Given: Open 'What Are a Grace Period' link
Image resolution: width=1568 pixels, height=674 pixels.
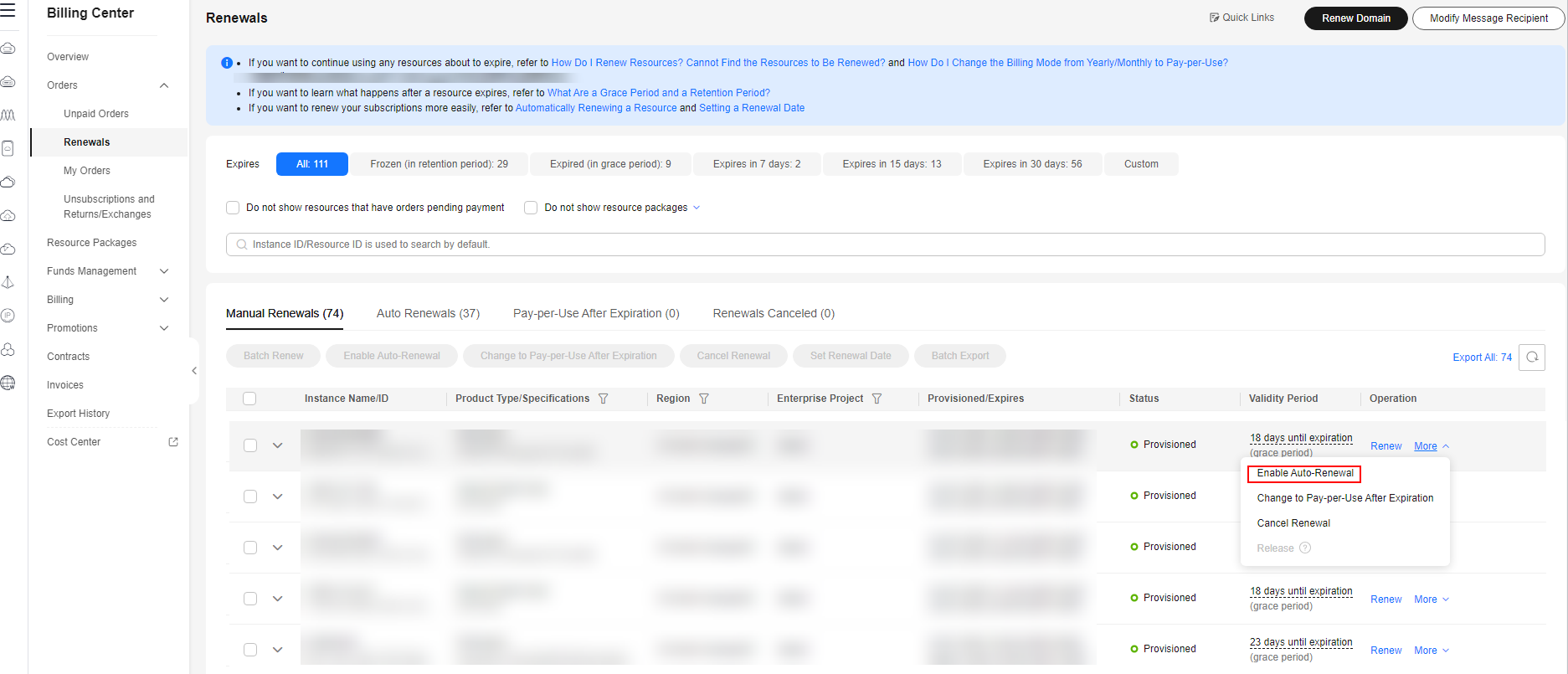Looking at the screenshot, I should point(658,93).
